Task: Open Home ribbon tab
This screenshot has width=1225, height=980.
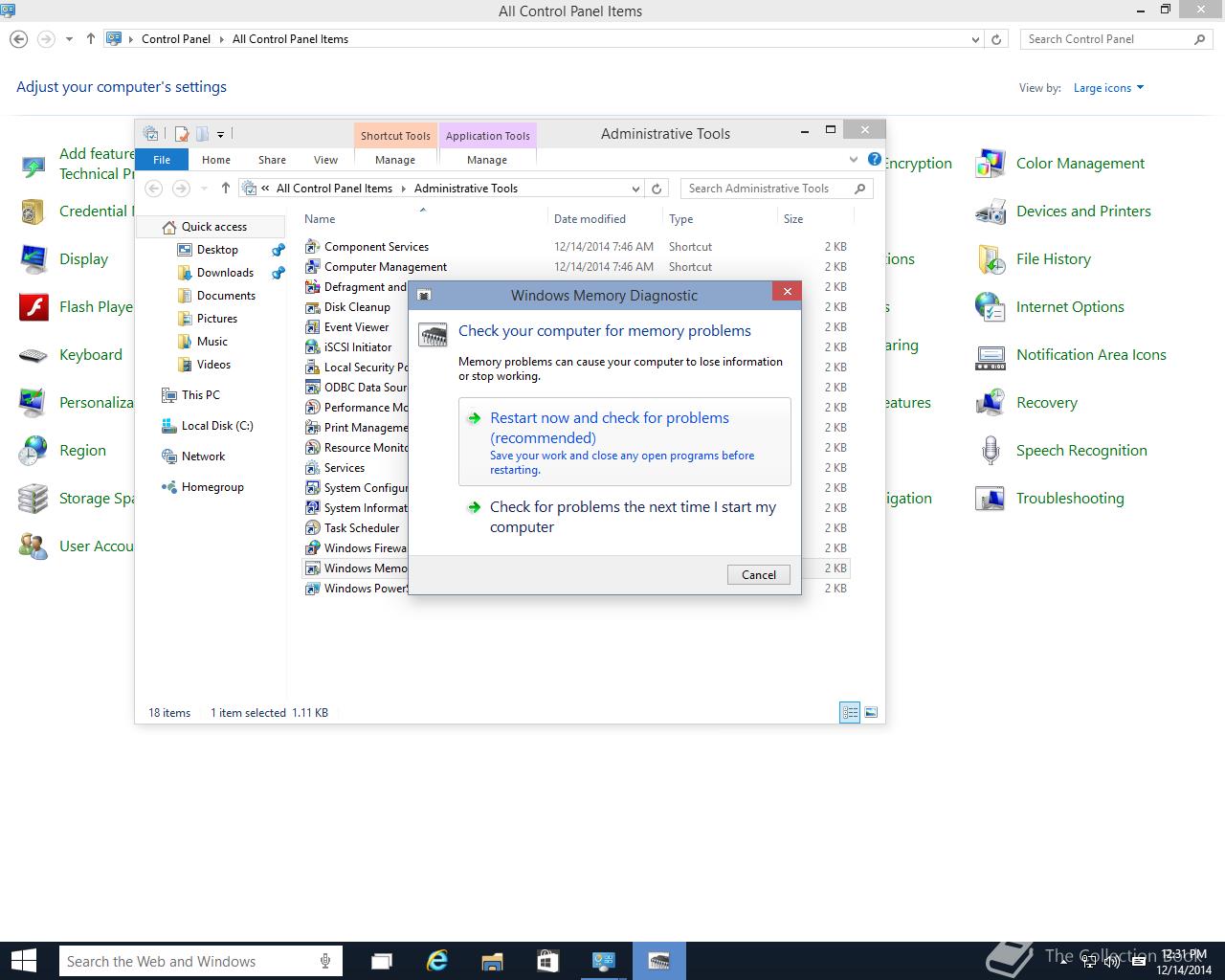Action: [216, 160]
